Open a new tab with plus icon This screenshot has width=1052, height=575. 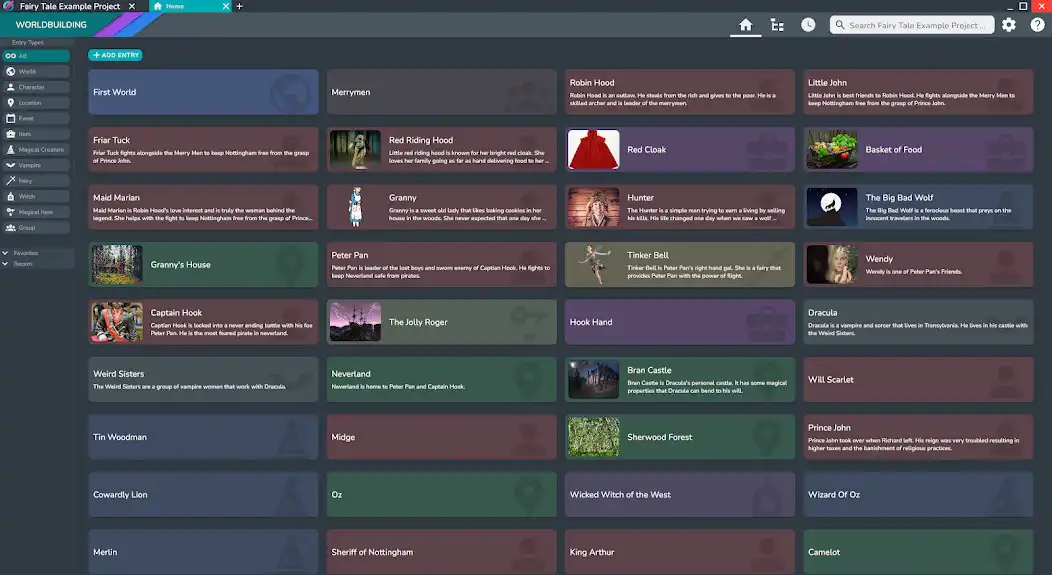(x=240, y=6)
